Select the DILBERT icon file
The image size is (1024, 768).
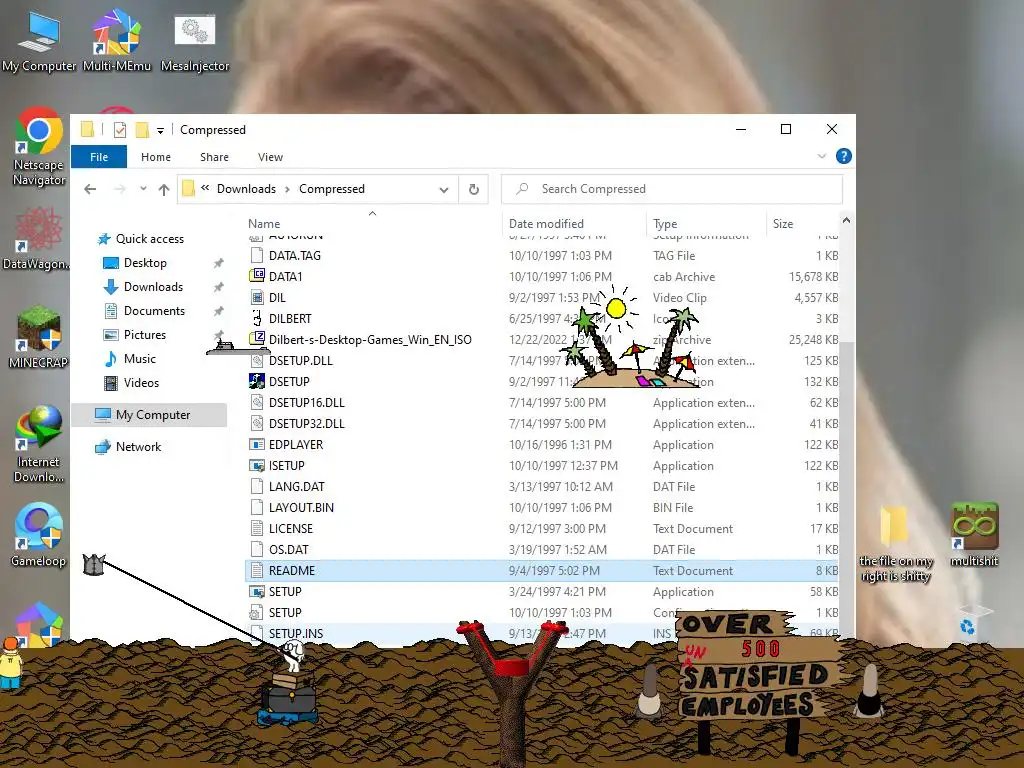click(x=257, y=318)
